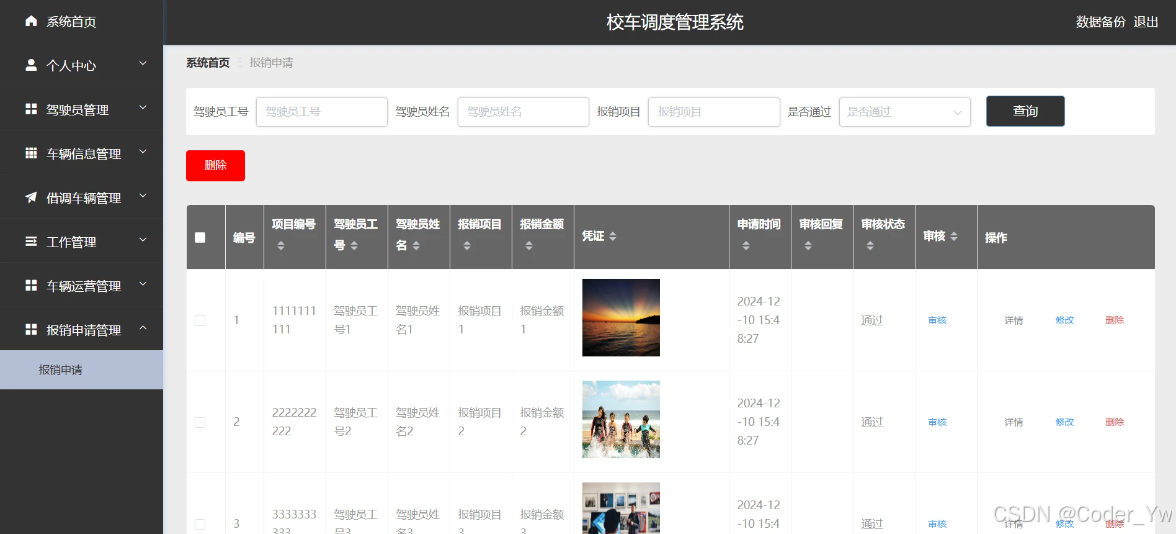The width and height of the screenshot is (1176, 534).
Task: Open the 车辆运营管理 sidebar menu
Action: tap(82, 286)
